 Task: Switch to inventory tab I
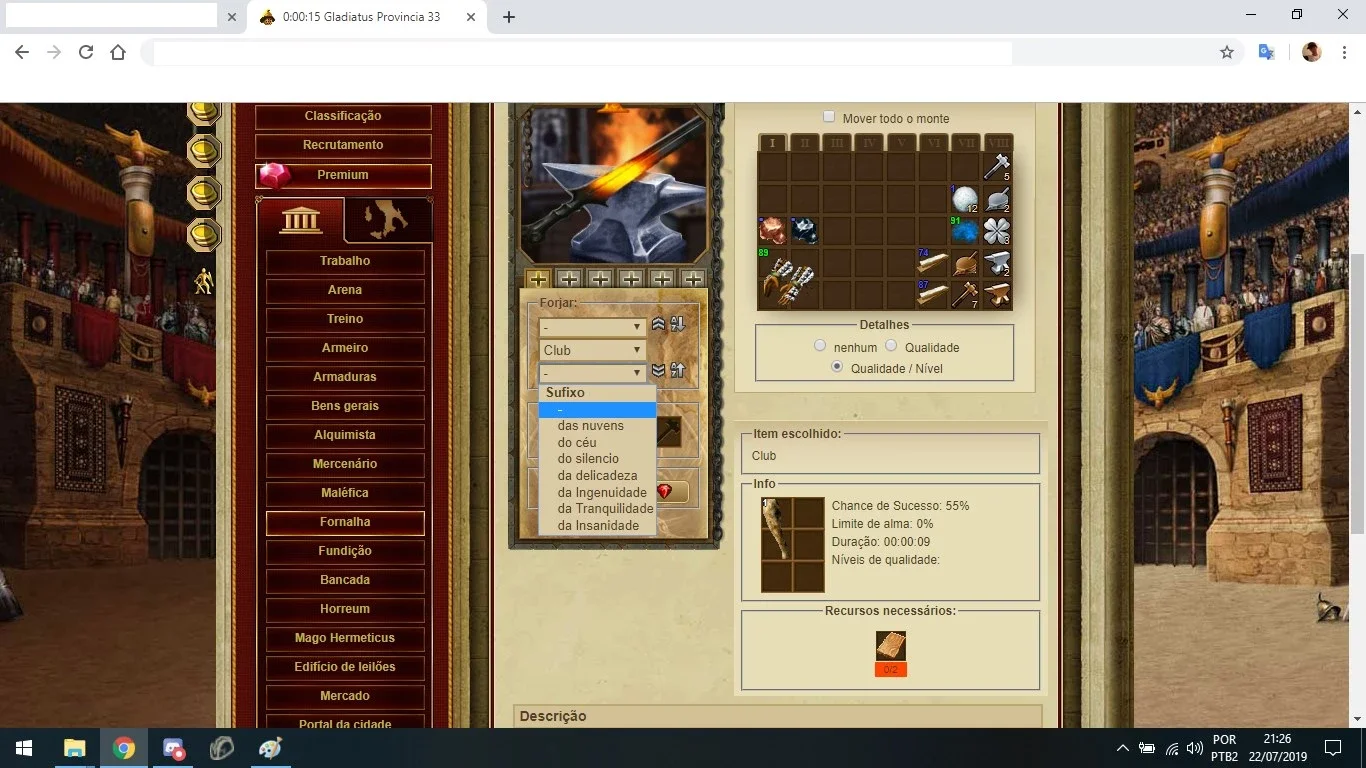[x=772, y=143]
